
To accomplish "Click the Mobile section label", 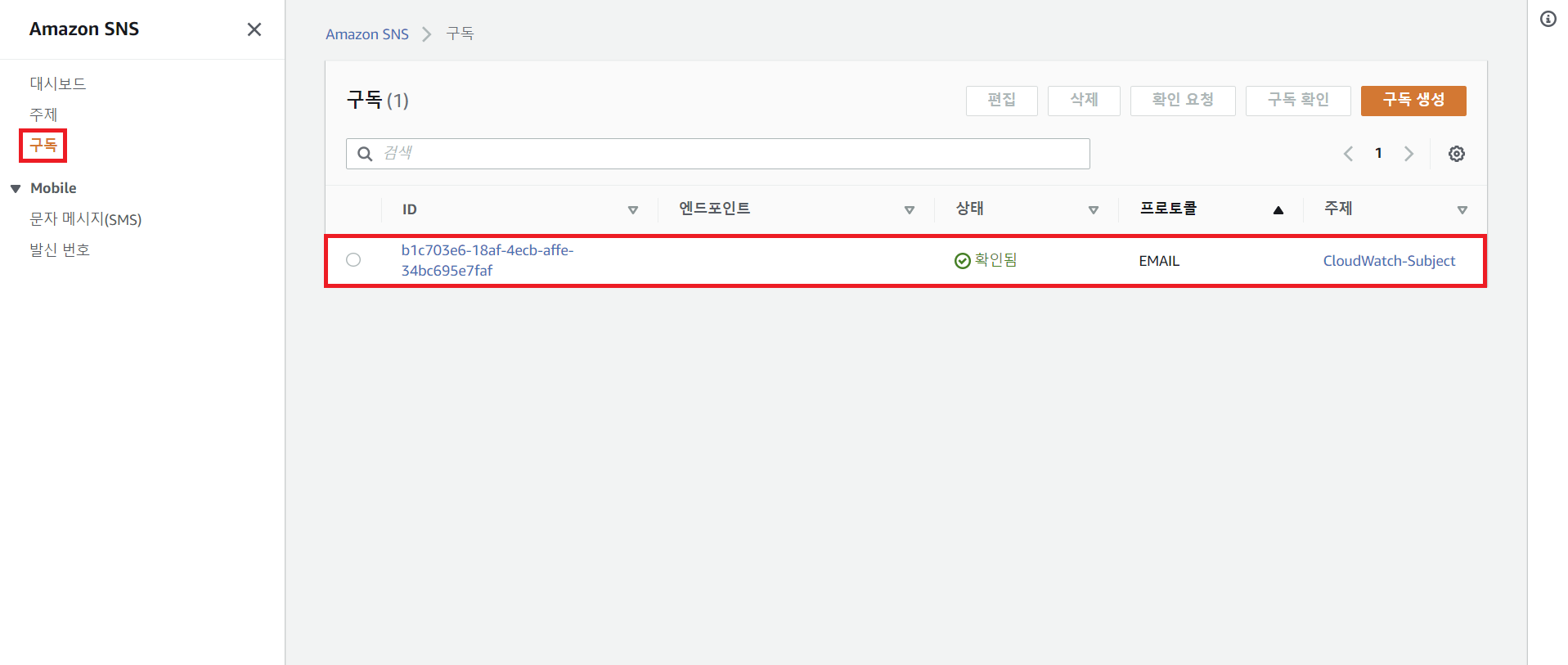I will pos(53,188).
